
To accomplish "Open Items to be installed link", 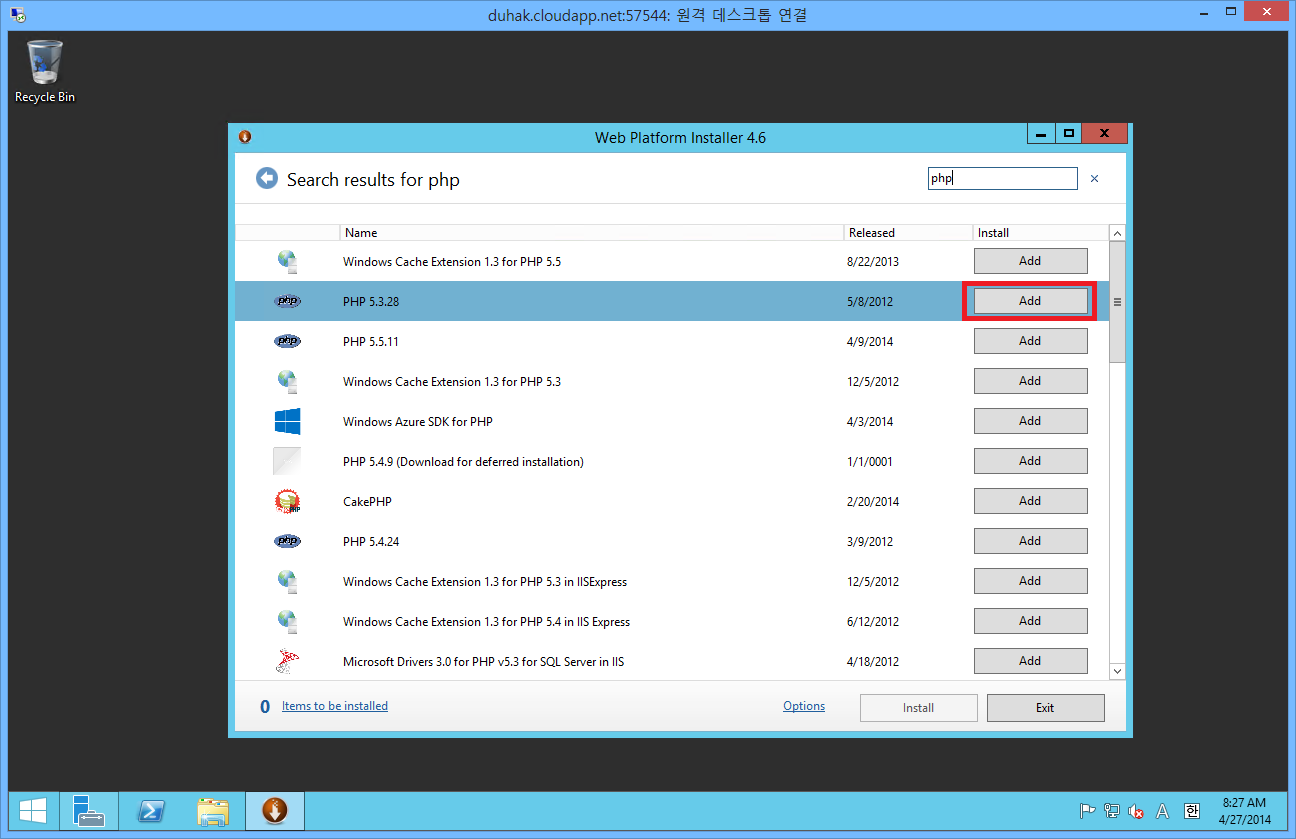I will (335, 706).
